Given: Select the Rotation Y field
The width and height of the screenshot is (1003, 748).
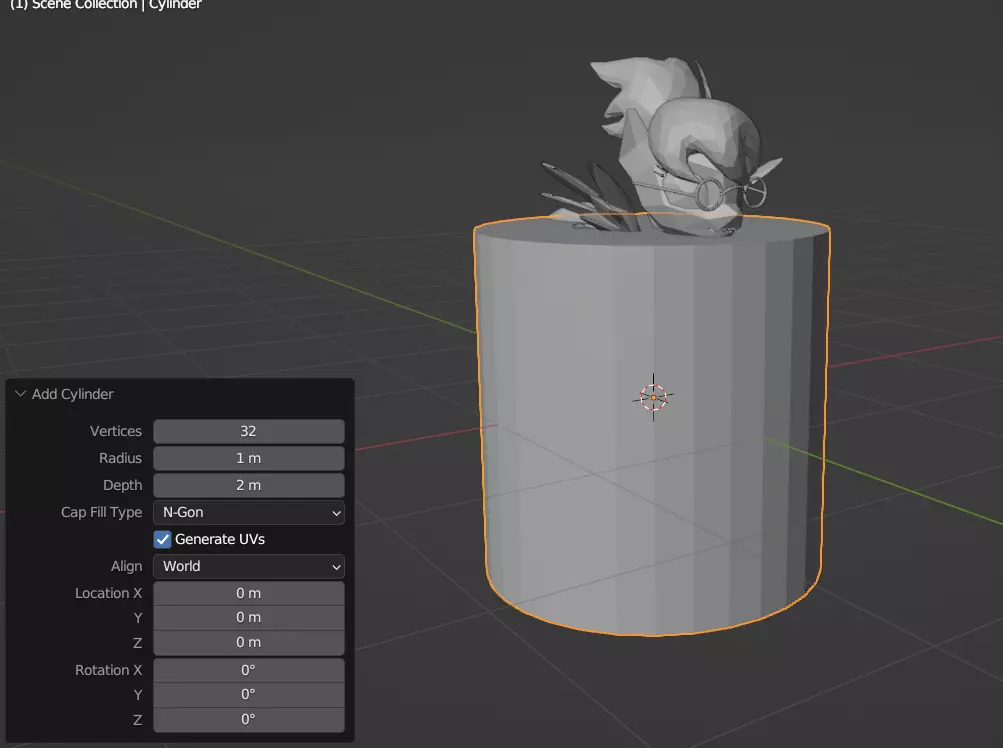Looking at the screenshot, I should [x=248, y=694].
